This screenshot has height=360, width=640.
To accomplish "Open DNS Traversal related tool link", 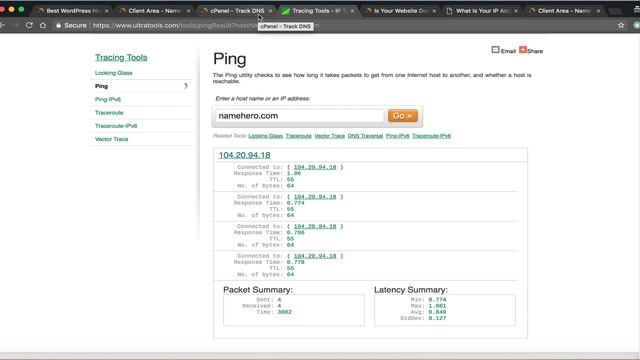I will point(365,136).
